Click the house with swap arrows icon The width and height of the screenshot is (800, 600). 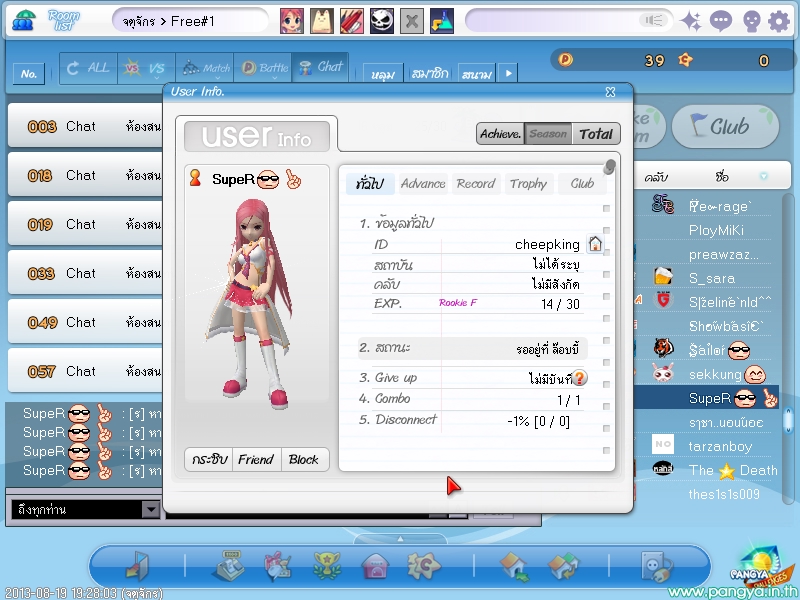(x=563, y=566)
